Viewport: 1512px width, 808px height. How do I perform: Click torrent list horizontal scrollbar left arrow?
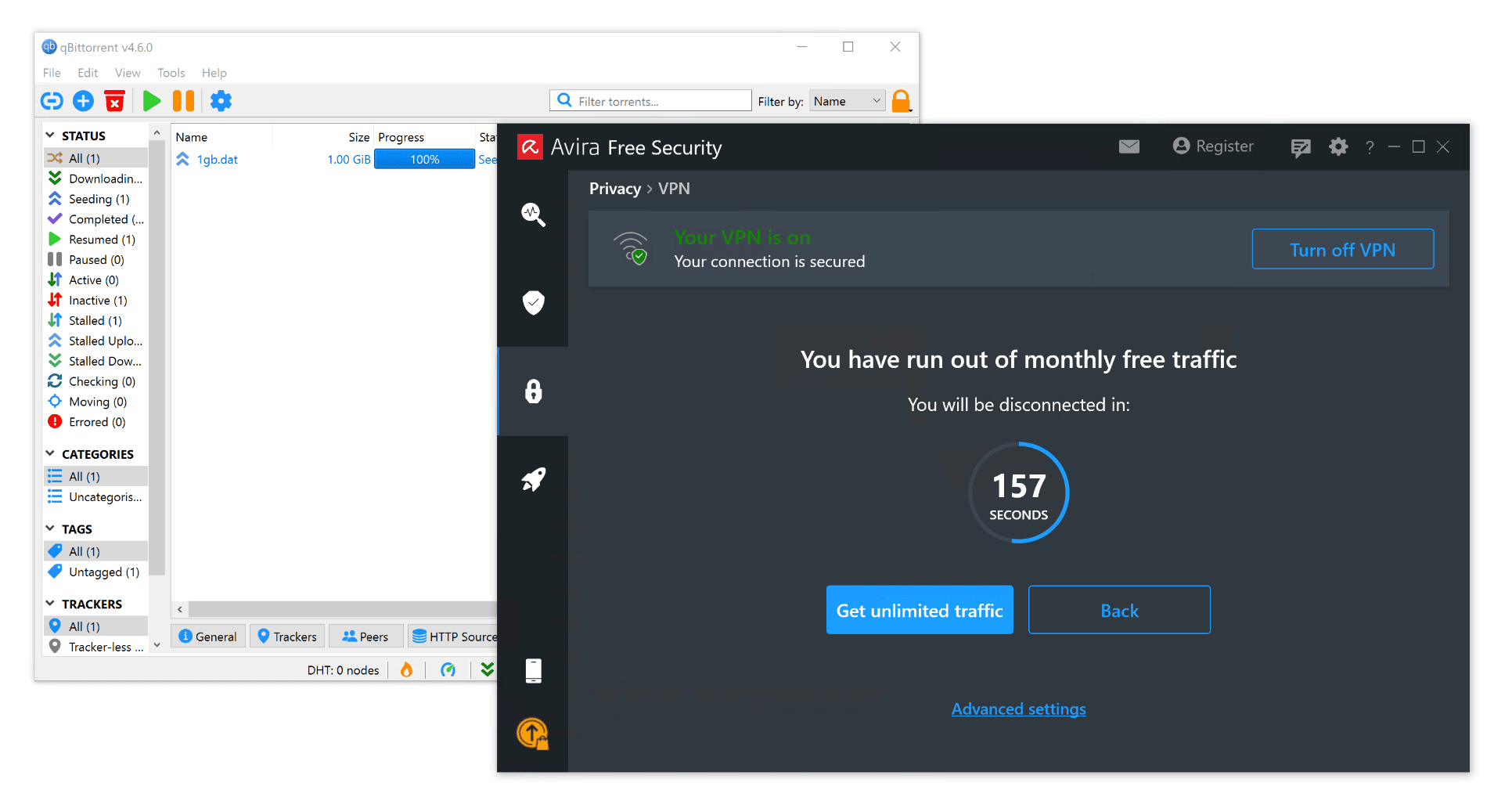click(x=180, y=609)
